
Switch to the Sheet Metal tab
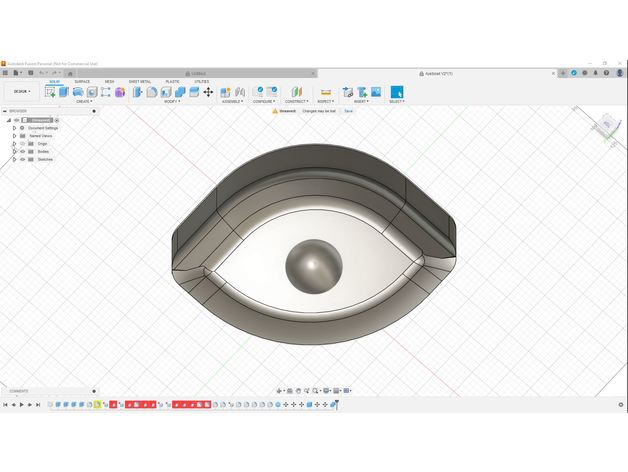[x=139, y=81]
